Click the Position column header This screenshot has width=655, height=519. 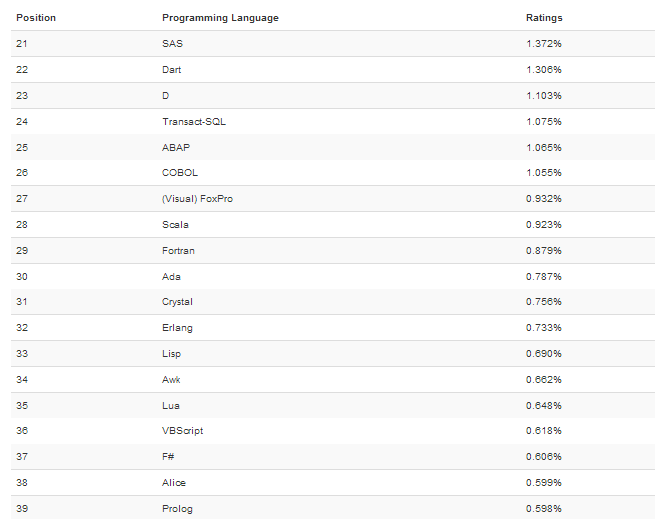click(36, 18)
